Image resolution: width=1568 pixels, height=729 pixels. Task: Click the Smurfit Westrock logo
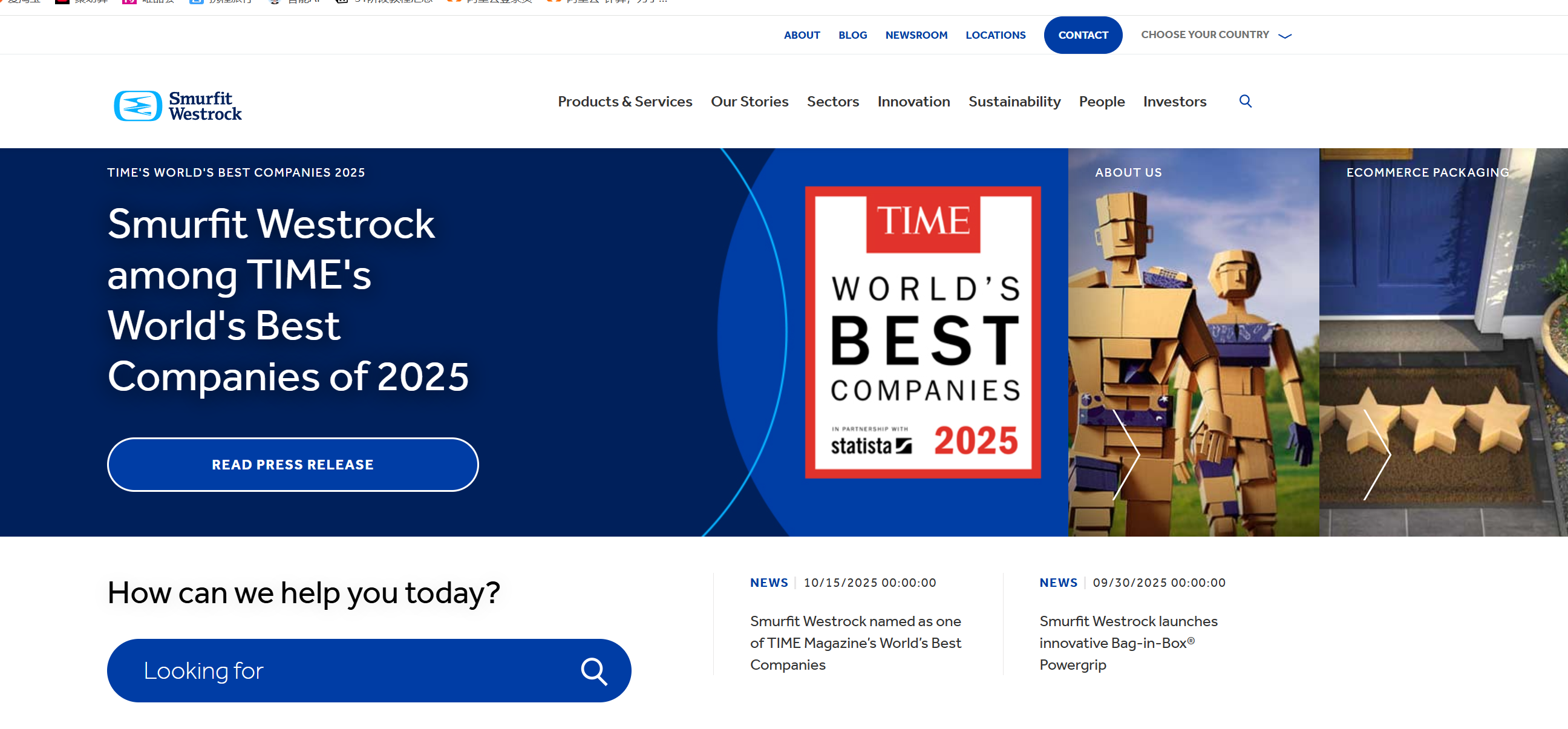pos(178,106)
